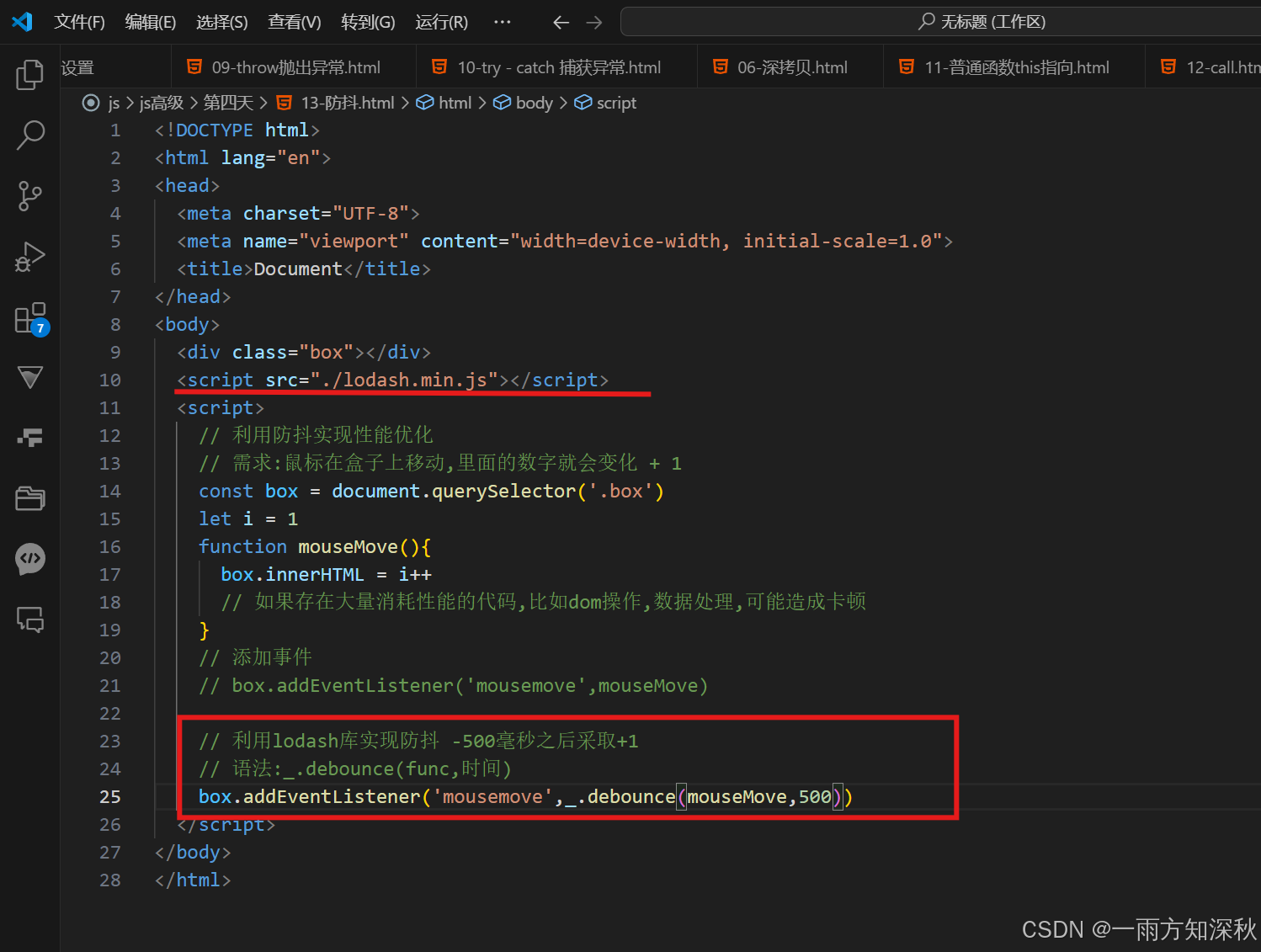Click the 无标题 (工作区) command search box
Image resolution: width=1261 pixels, height=952 pixels.
coord(940,22)
